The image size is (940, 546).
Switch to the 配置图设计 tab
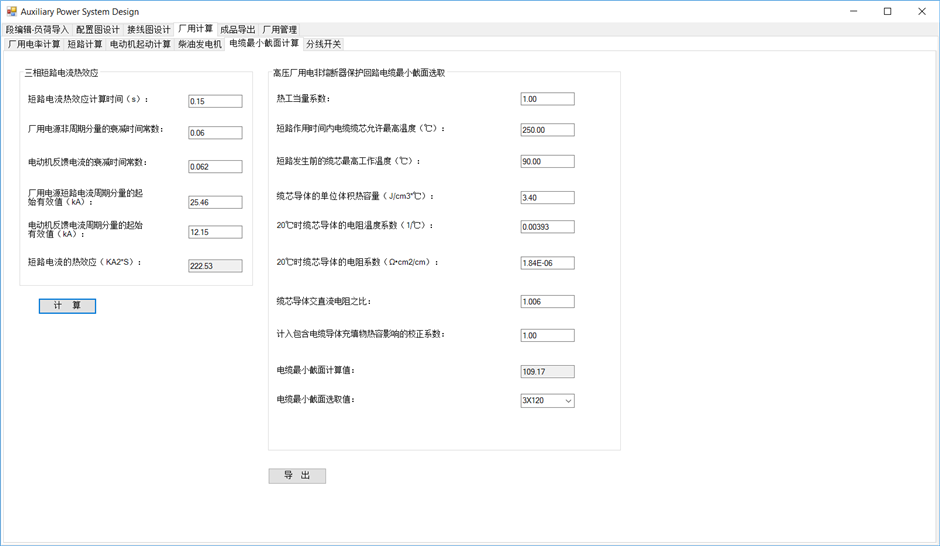(97, 29)
